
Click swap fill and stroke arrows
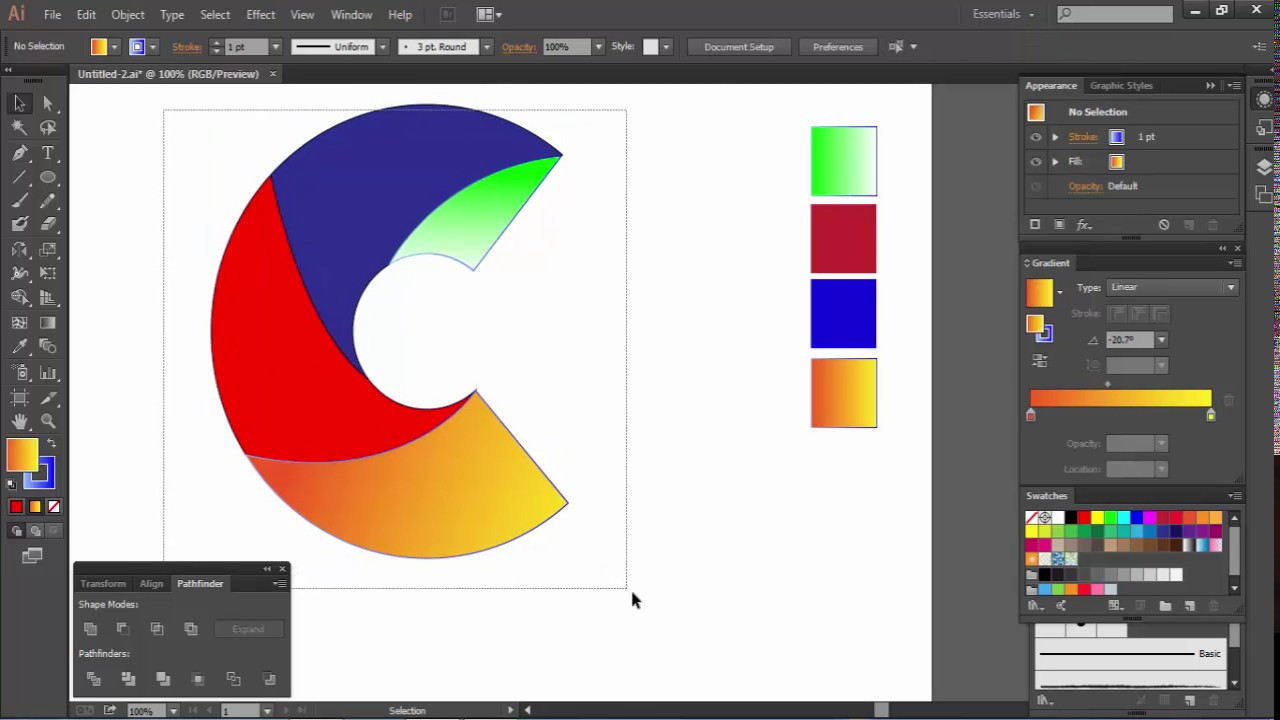coord(51,443)
